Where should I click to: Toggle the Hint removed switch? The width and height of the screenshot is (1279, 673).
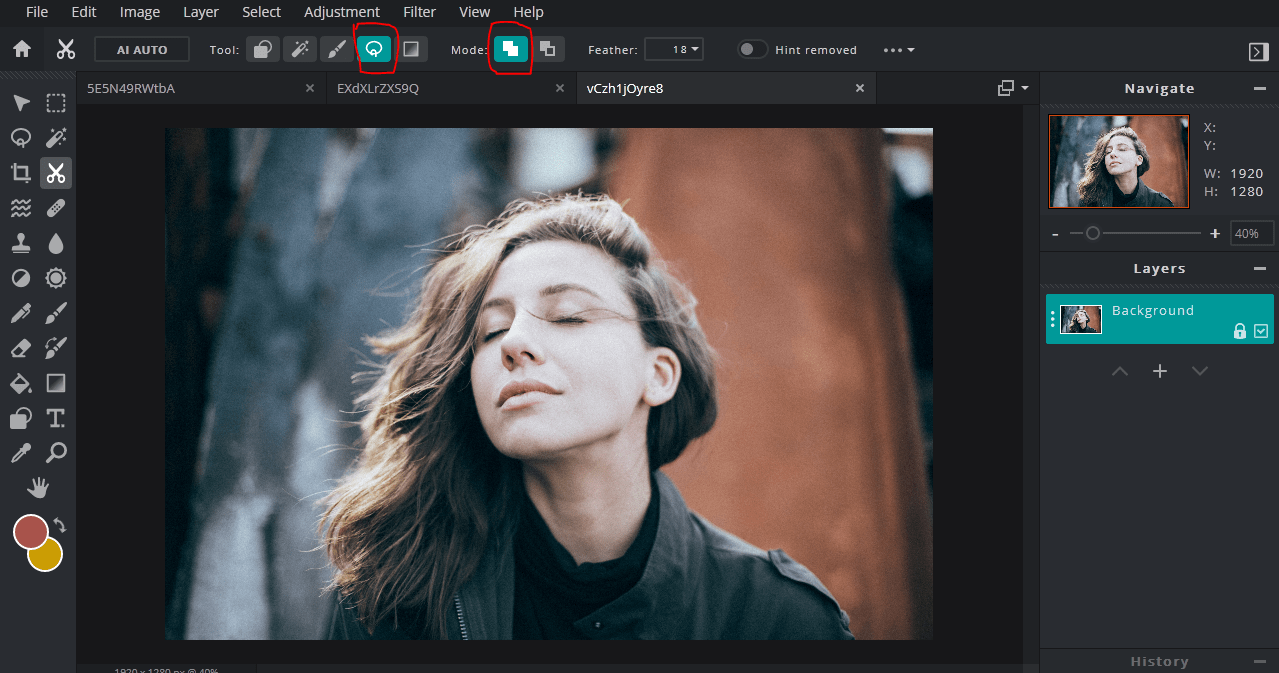752,48
